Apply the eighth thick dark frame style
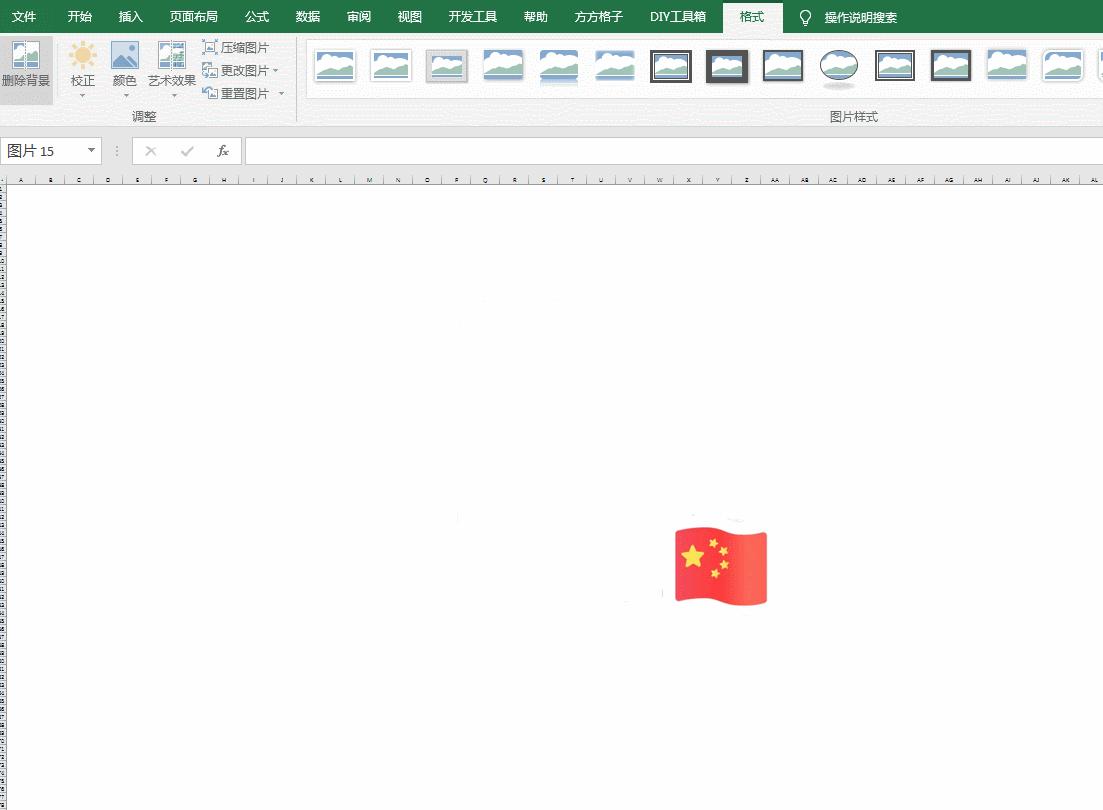 tap(727, 65)
